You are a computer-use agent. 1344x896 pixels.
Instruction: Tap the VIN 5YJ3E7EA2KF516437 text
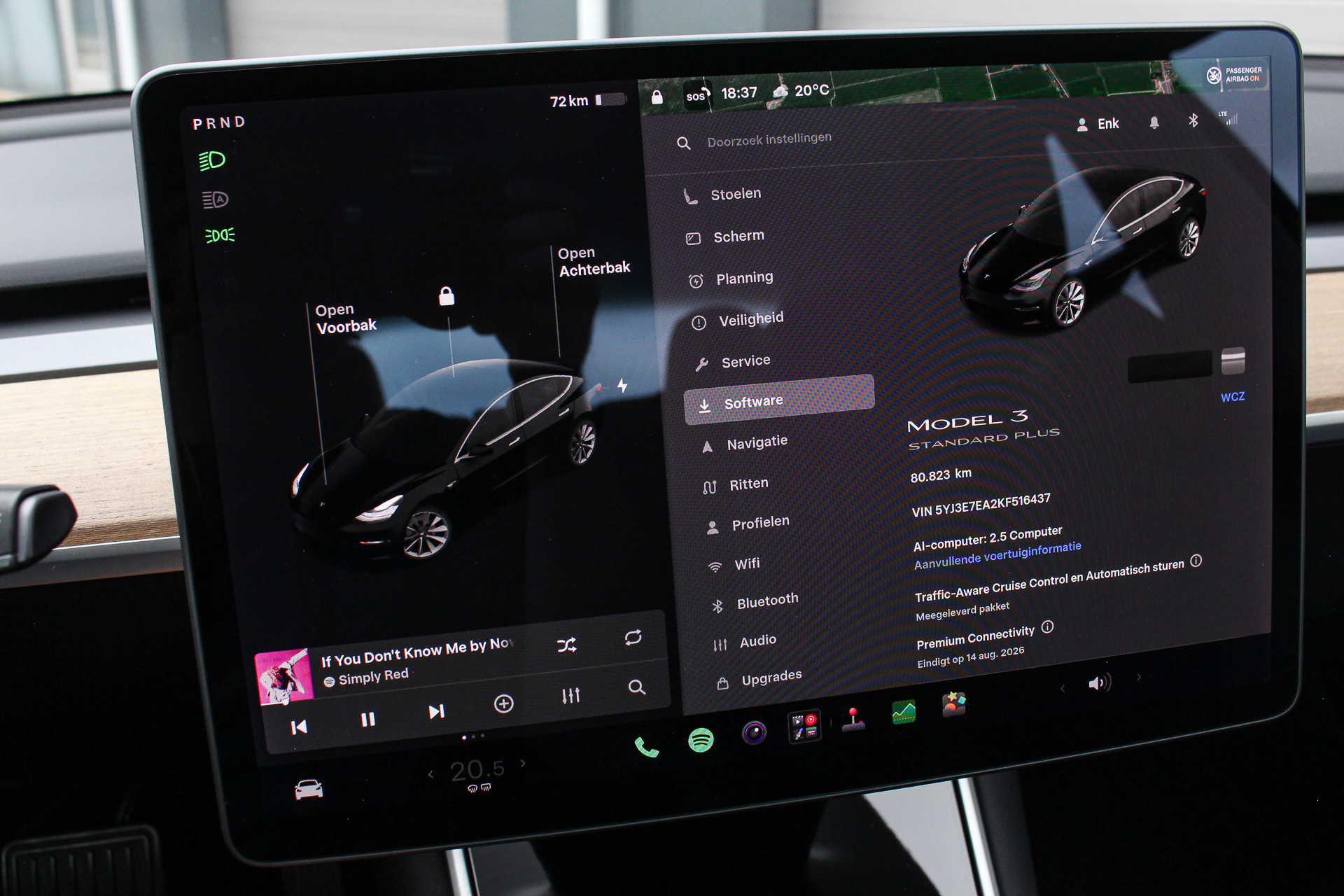pos(981,505)
